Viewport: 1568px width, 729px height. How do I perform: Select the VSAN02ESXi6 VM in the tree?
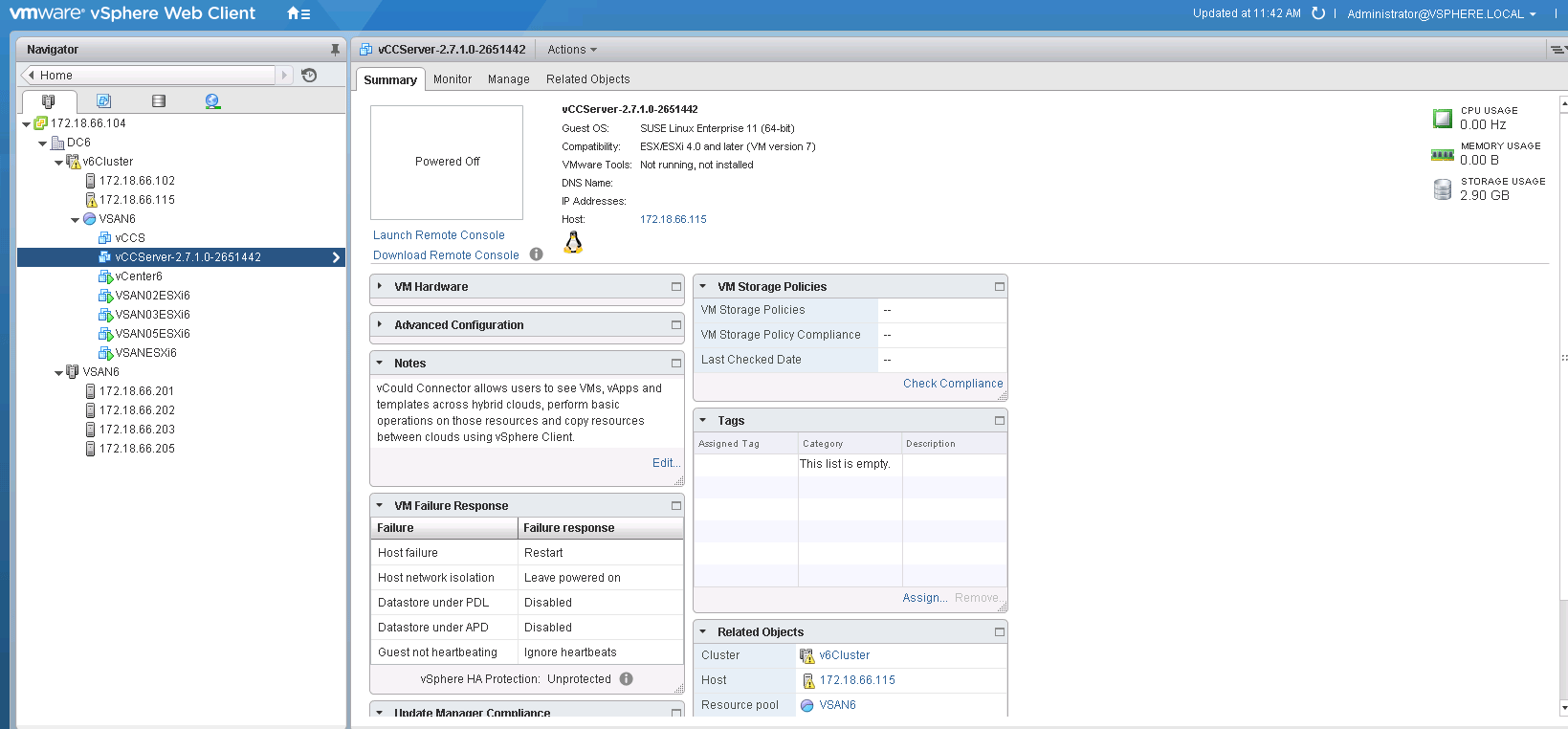click(152, 296)
